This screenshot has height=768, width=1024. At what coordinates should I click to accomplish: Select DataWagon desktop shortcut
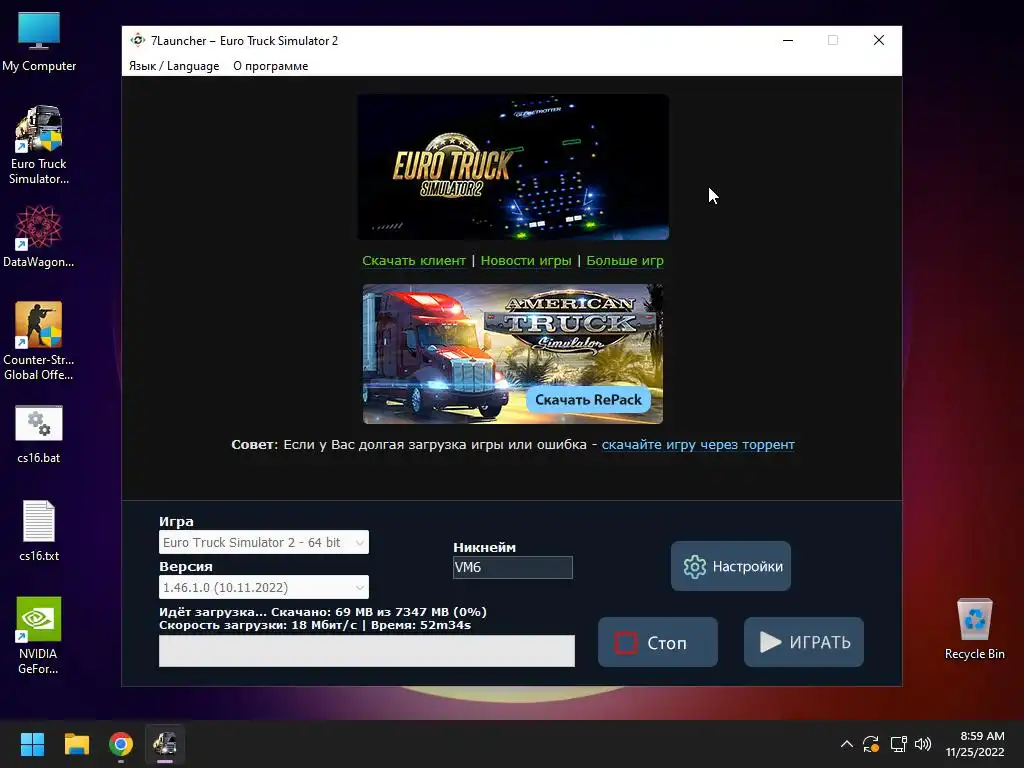click(x=39, y=236)
